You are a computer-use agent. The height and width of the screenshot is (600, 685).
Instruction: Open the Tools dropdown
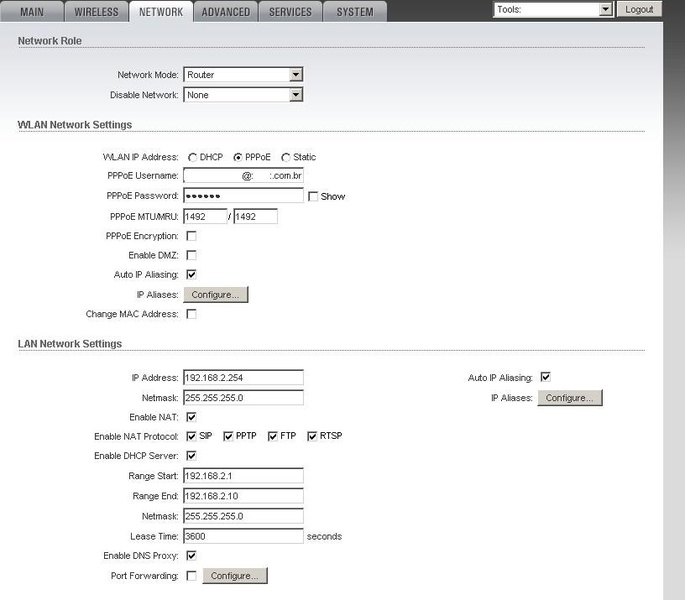coord(553,10)
